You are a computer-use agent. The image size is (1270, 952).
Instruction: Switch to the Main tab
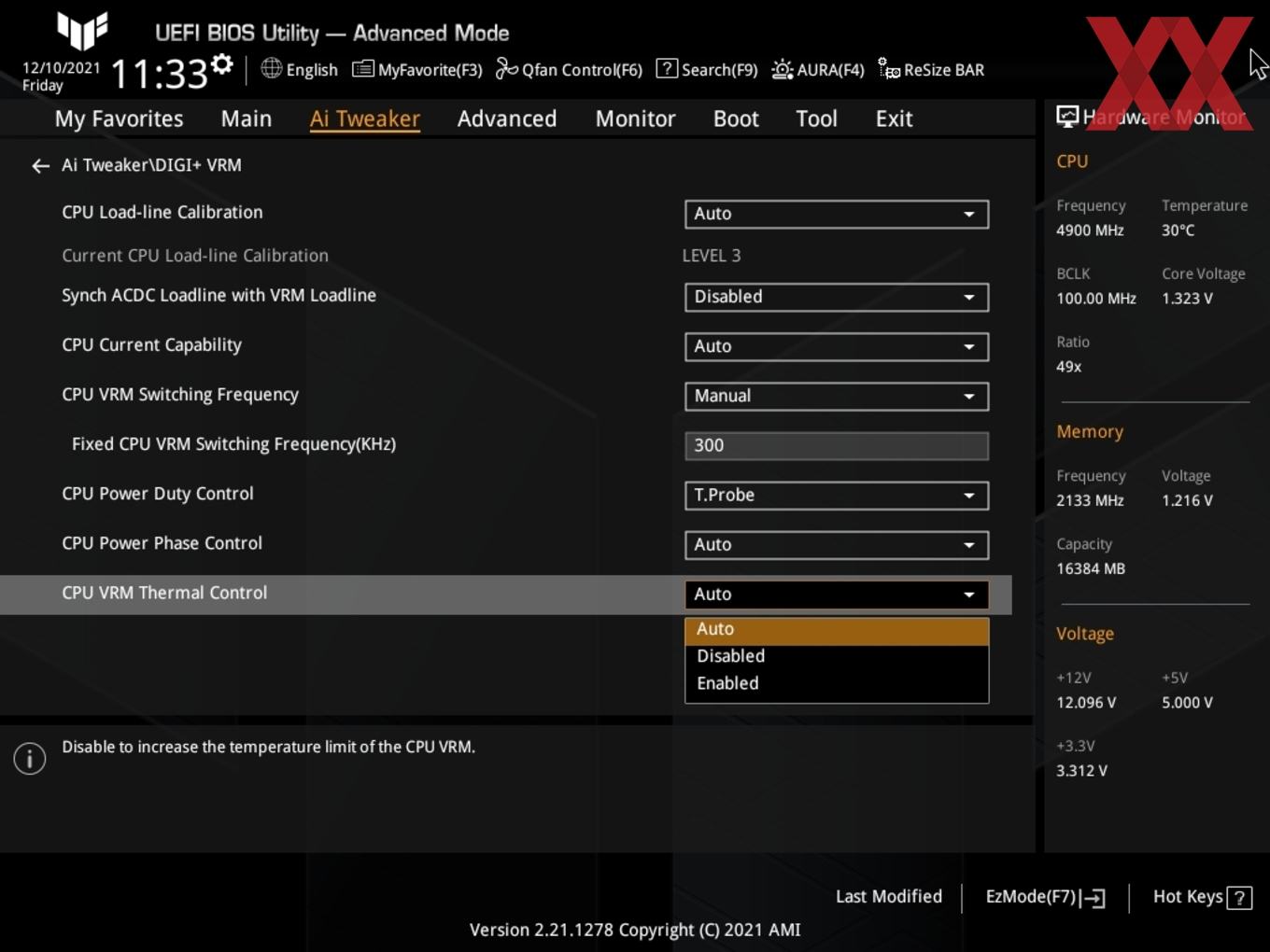[247, 119]
